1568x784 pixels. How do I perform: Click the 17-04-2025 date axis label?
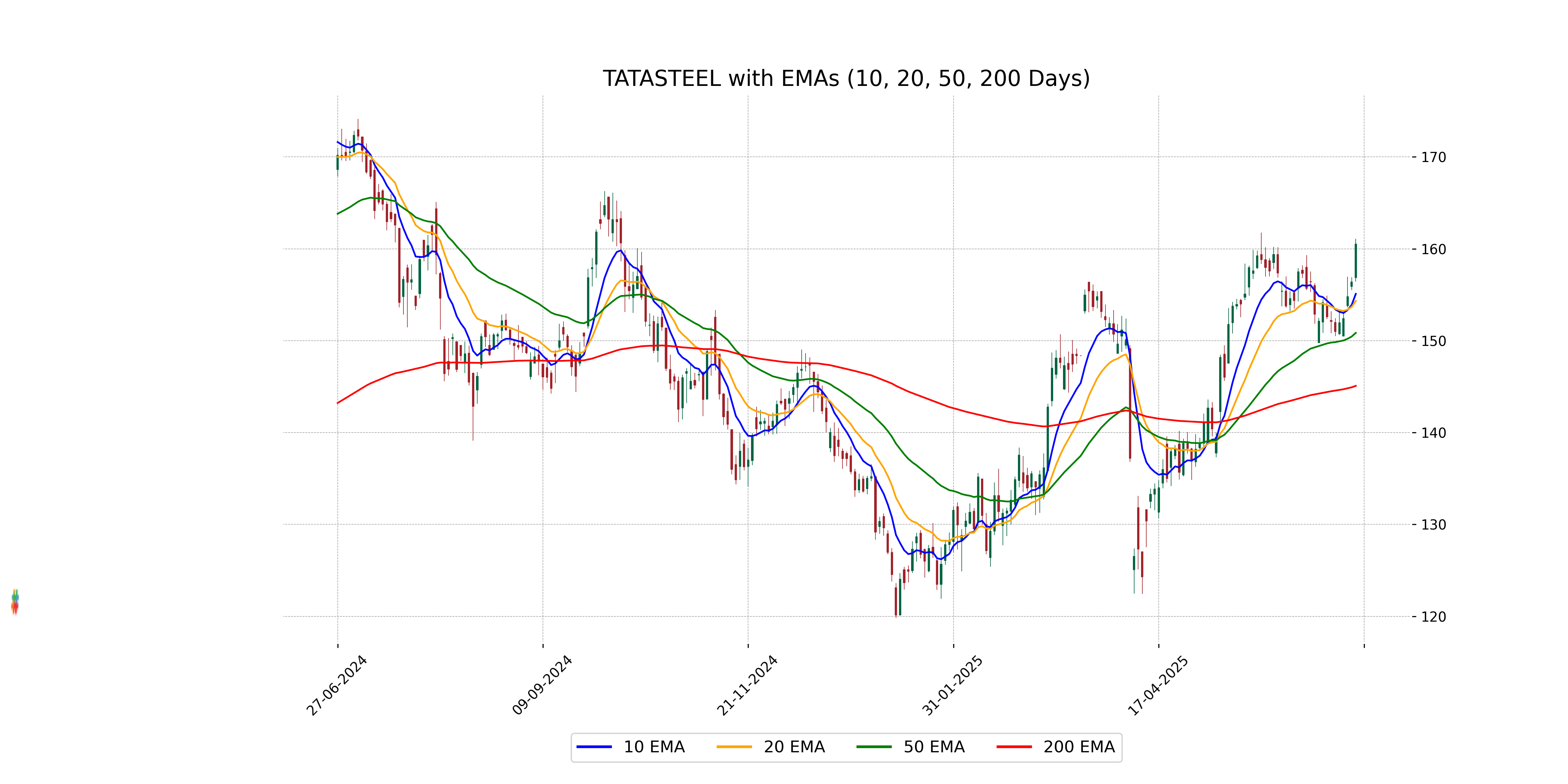click(x=1157, y=686)
